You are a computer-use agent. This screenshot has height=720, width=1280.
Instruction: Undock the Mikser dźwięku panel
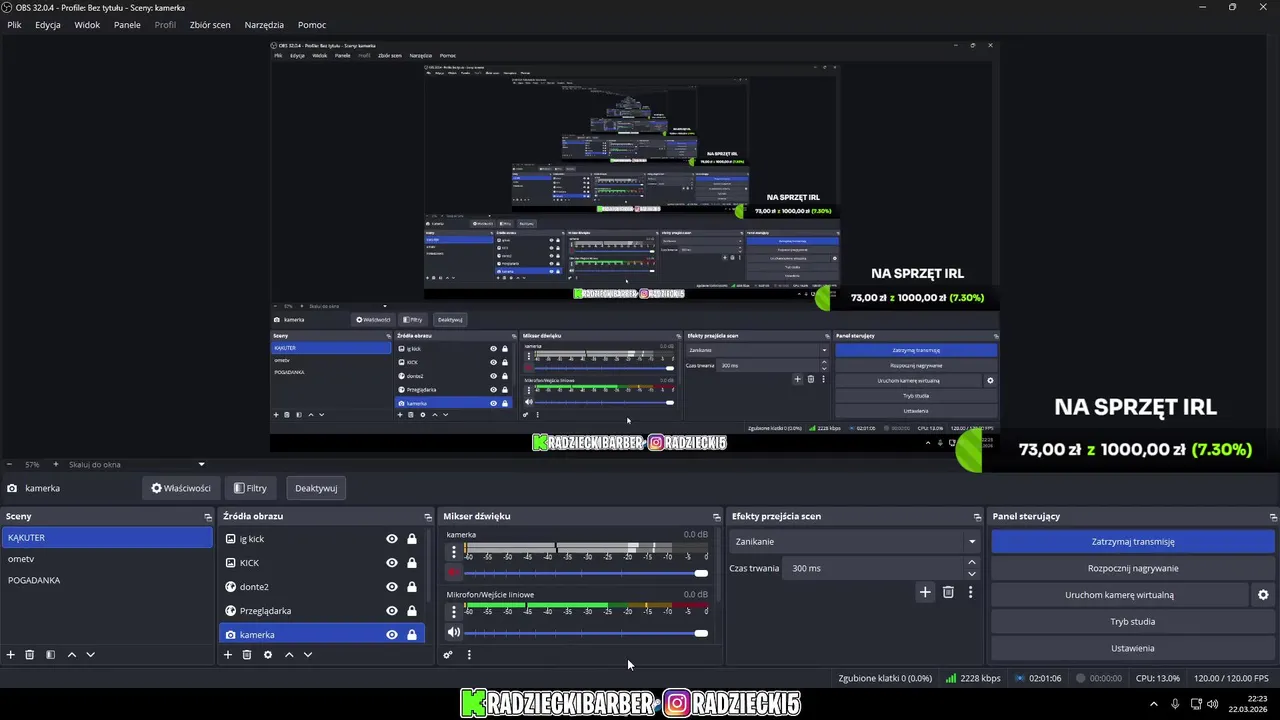tap(716, 517)
